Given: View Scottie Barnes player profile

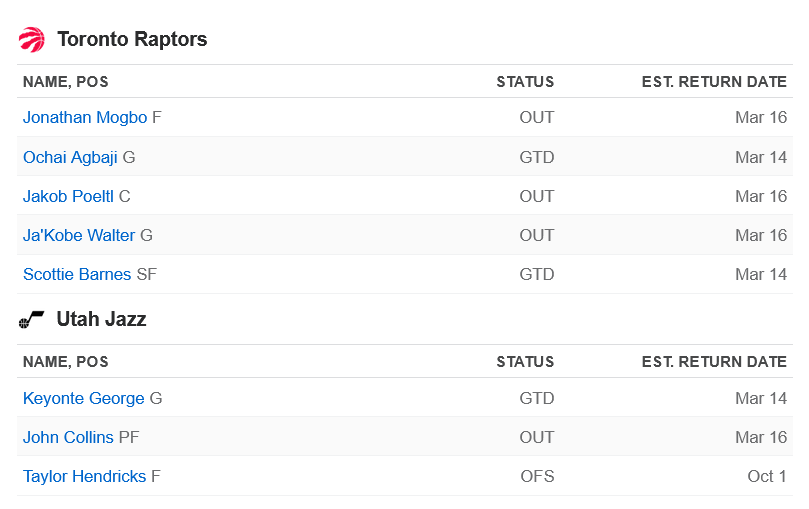Looking at the screenshot, I should tap(77, 274).
